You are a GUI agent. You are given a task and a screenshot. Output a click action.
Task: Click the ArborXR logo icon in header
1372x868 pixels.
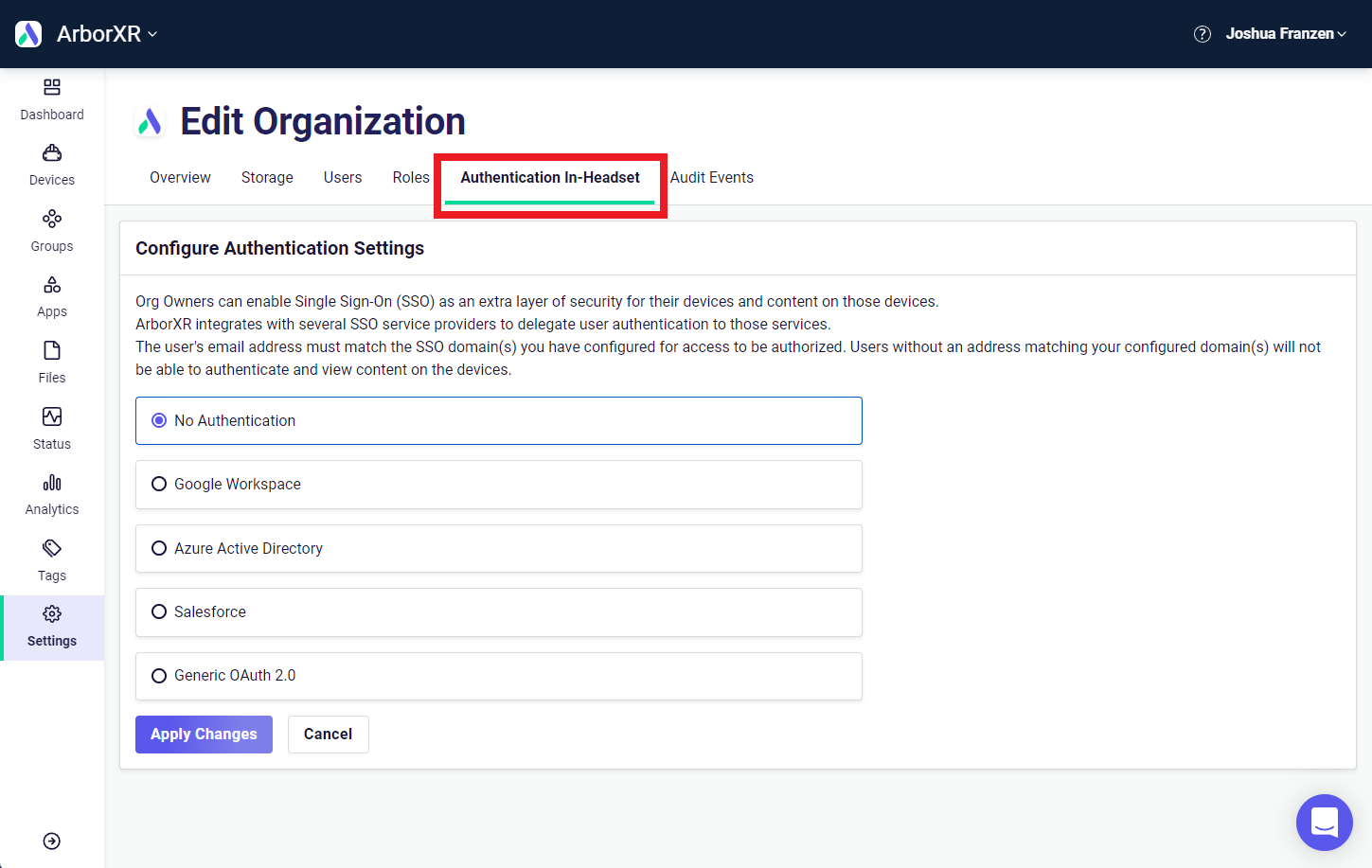click(28, 34)
